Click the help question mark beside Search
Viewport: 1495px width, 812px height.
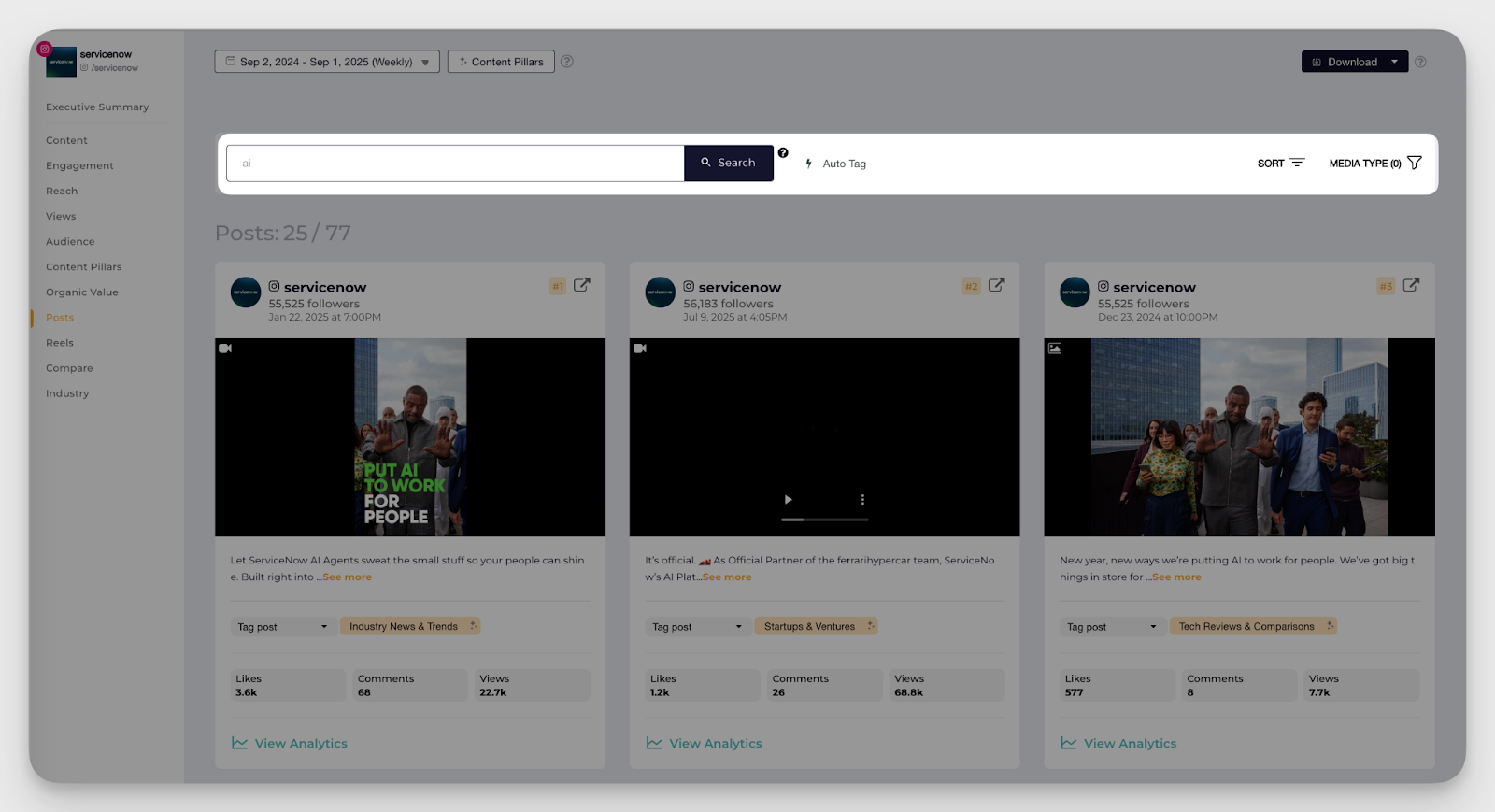[783, 153]
